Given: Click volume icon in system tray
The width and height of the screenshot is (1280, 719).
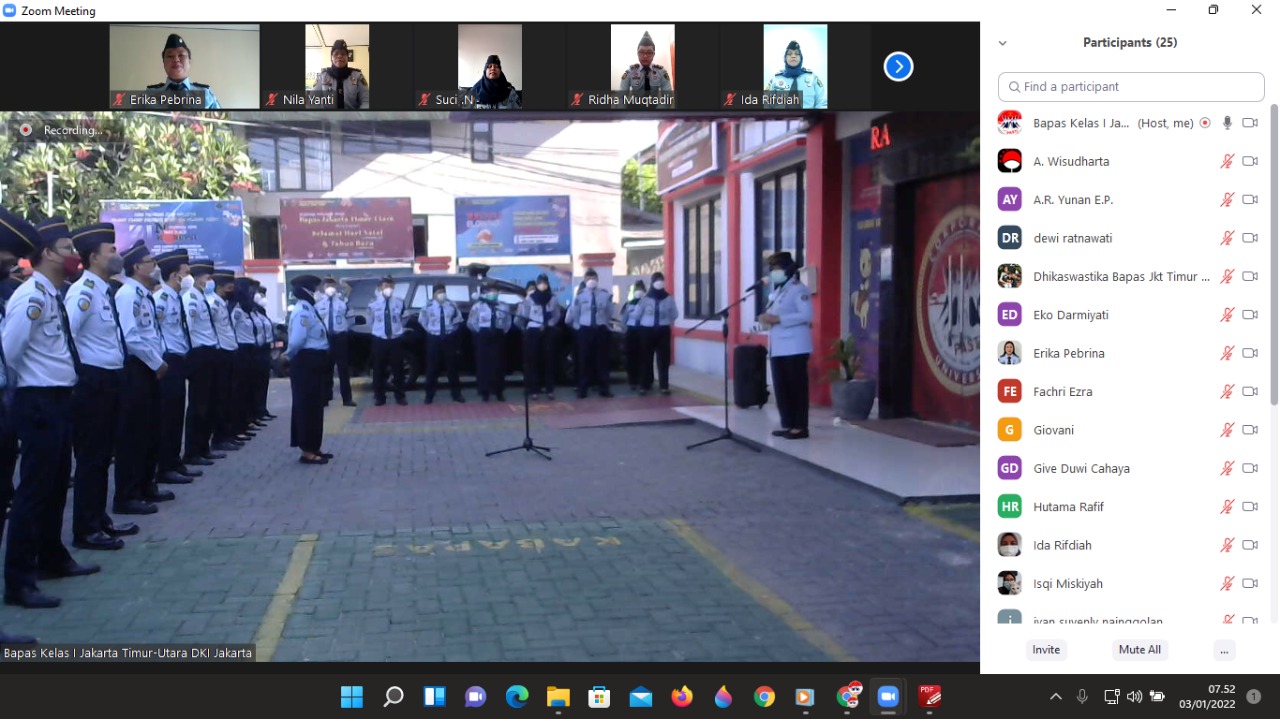Looking at the screenshot, I should [x=1134, y=697].
